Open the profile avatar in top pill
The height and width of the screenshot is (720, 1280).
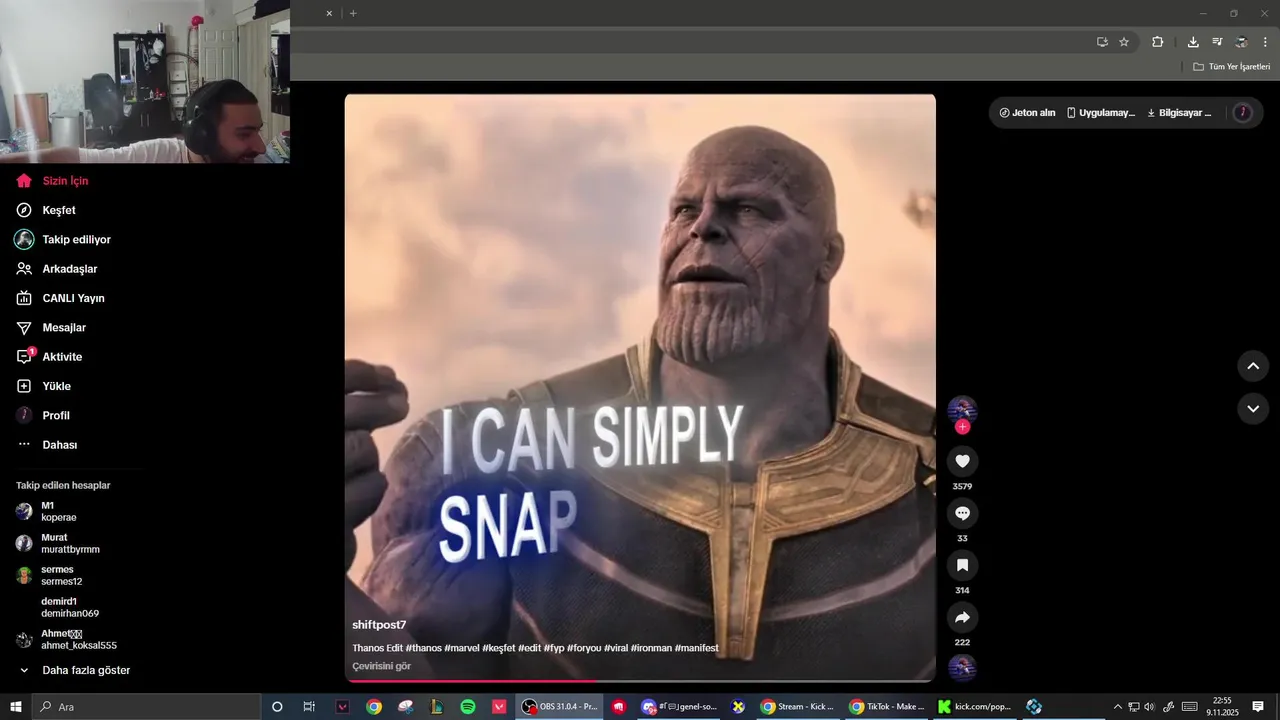tap(1243, 113)
